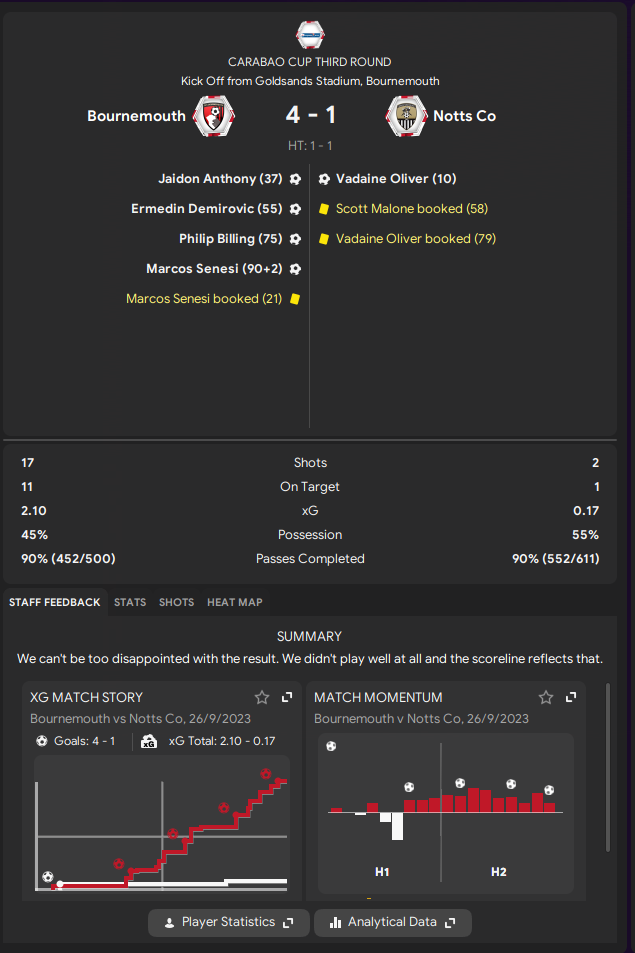Click the Notts Co club crest
This screenshot has height=953, width=635.
pyautogui.click(x=406, y=116)
